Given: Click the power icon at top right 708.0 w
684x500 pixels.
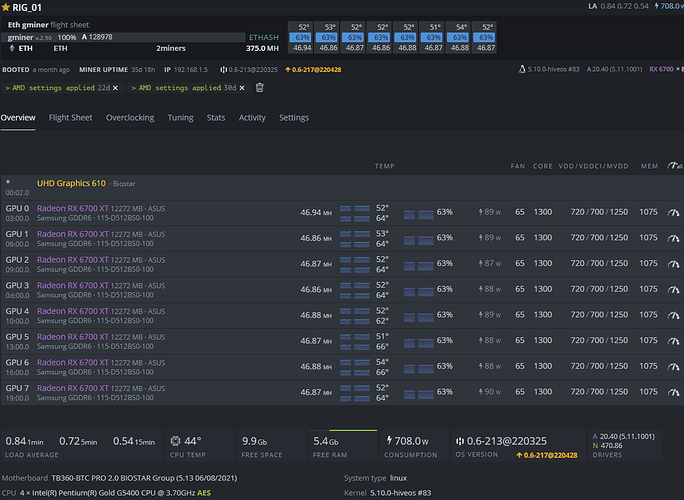Looking at the screenshot, I should click(656, 6).
